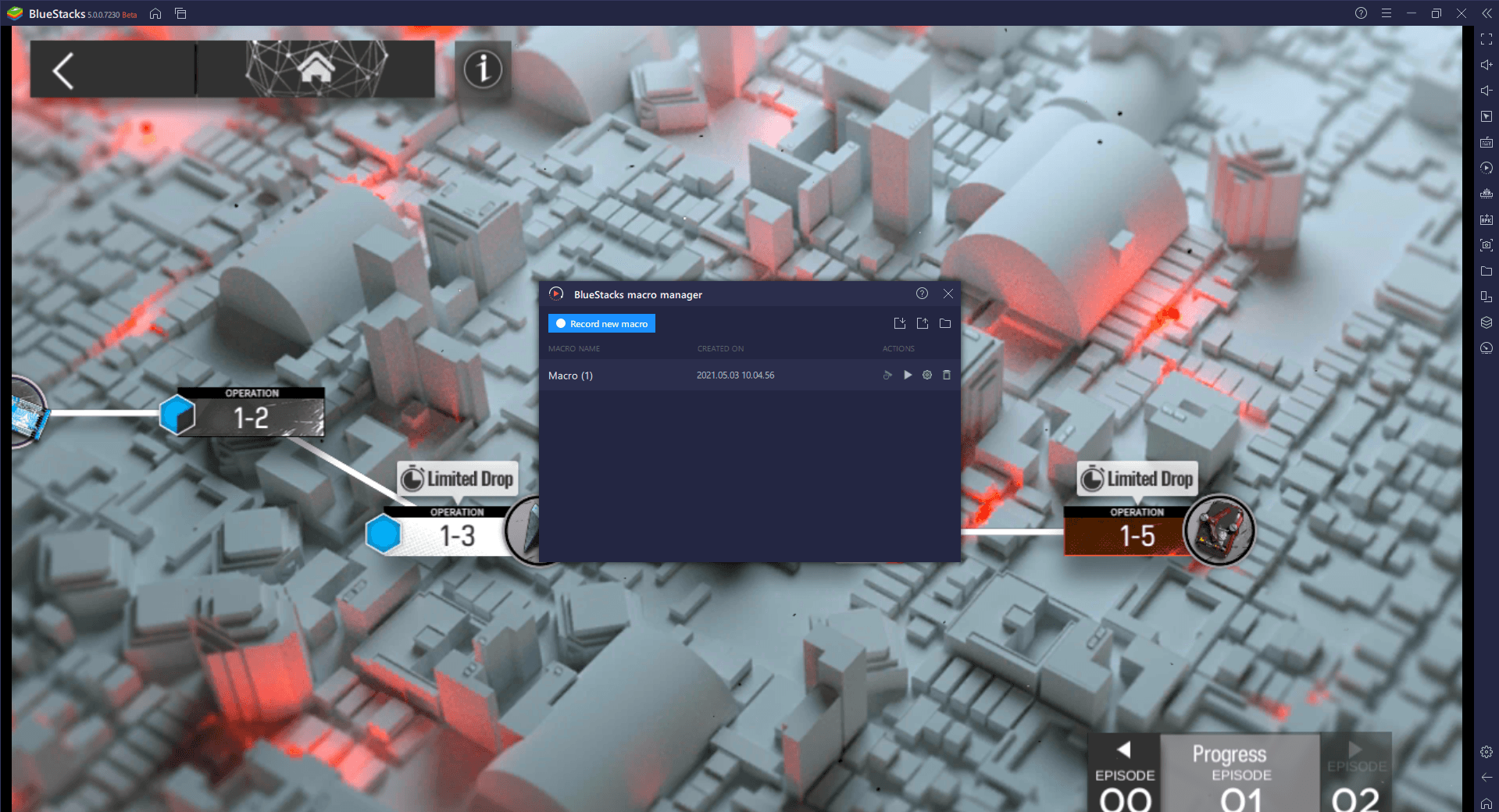Select Macro (1) name text
The image size is (1499, 812).
pos(570,376)
